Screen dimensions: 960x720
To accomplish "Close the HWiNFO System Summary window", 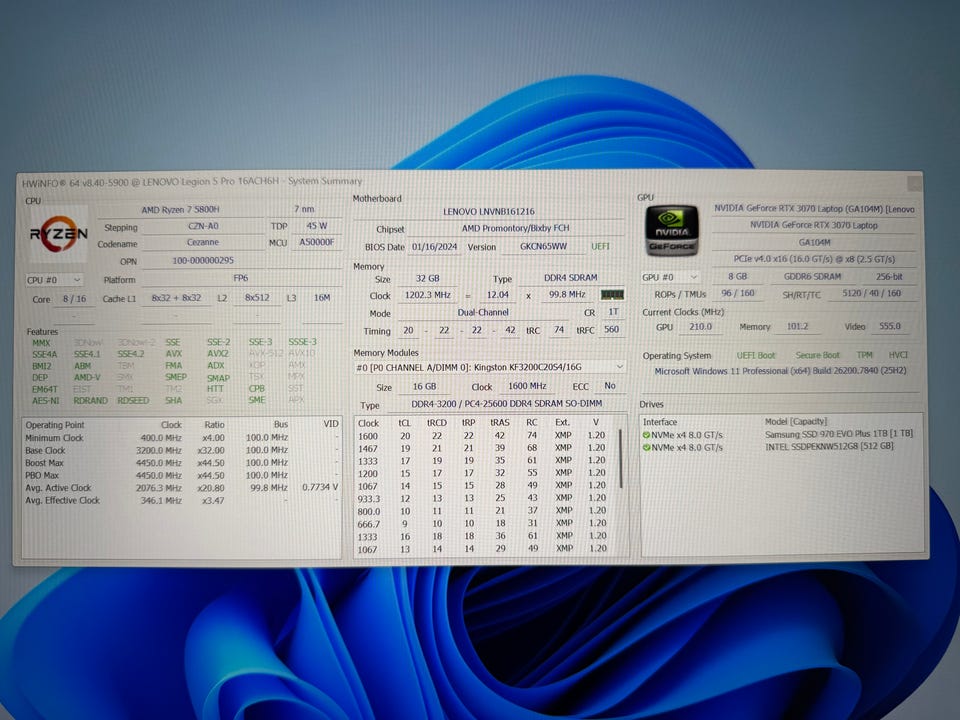I will pyautogui.click(x=914, y=182).
